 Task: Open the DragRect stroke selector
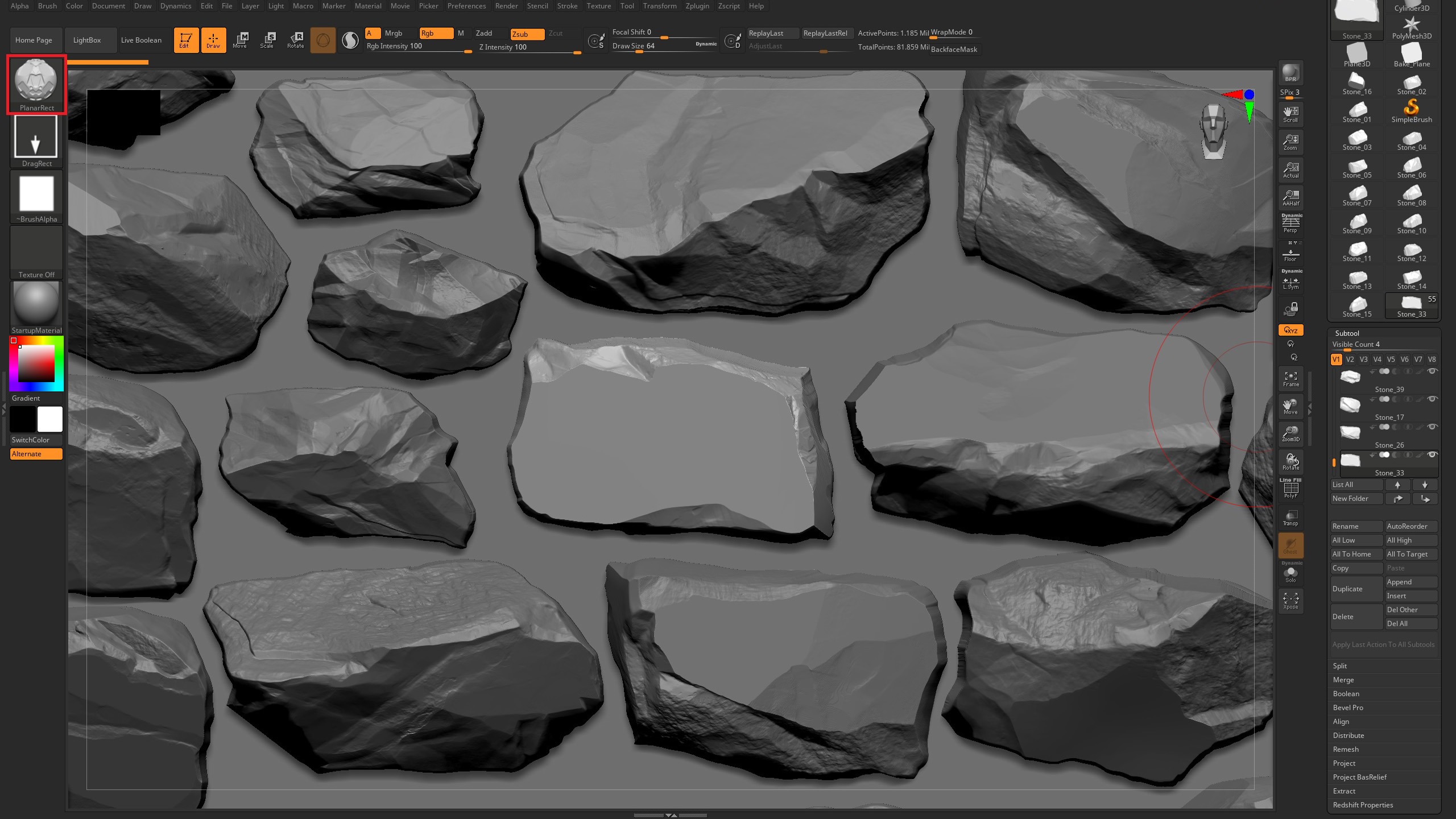pyautogui.click(x=36, y=140)
